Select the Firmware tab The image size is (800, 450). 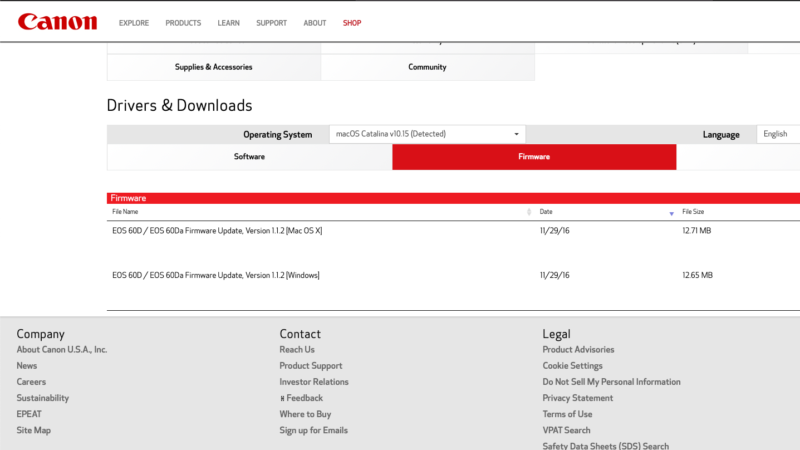tap(534, 157)
